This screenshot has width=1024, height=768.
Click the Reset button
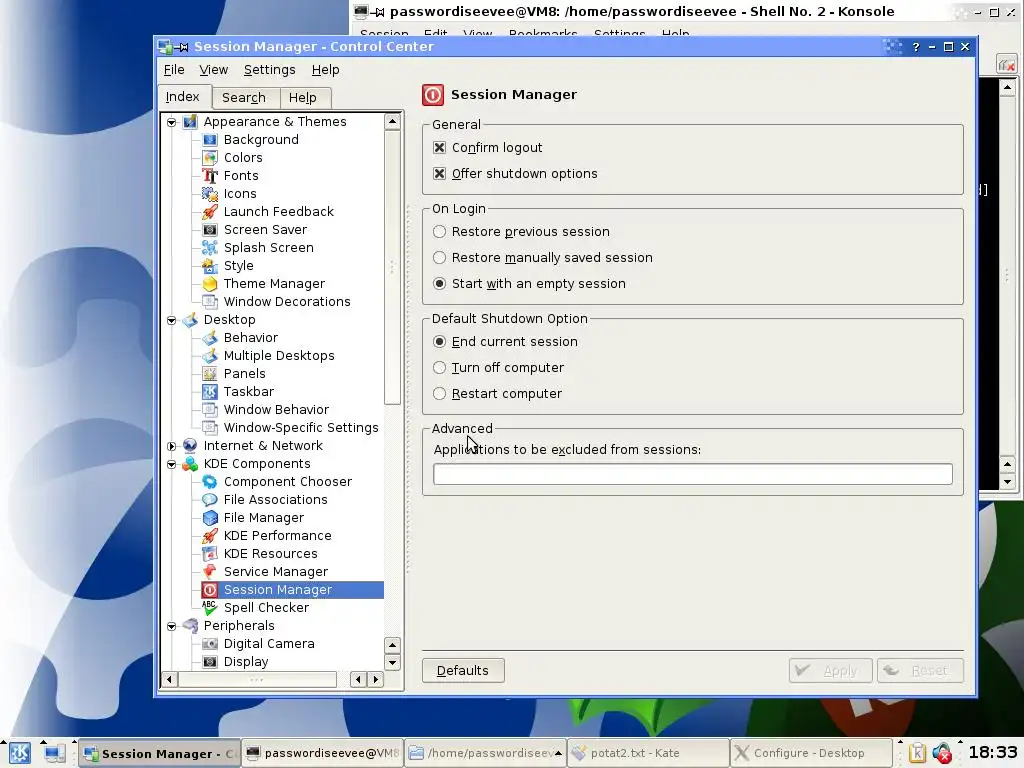(x=920, y=671)
